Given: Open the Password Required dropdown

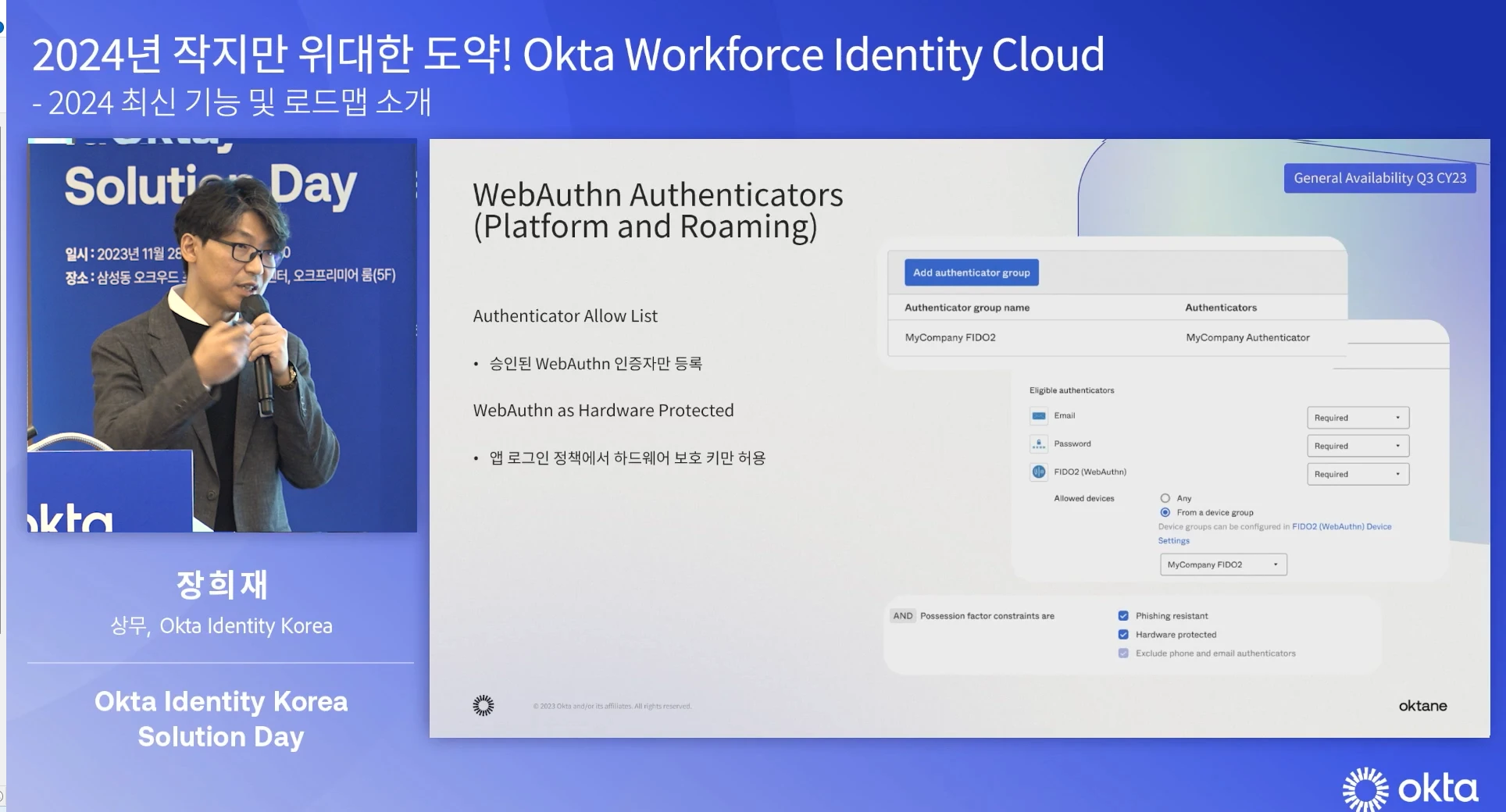Looking at the screenshot, I should pos(1358,446).
